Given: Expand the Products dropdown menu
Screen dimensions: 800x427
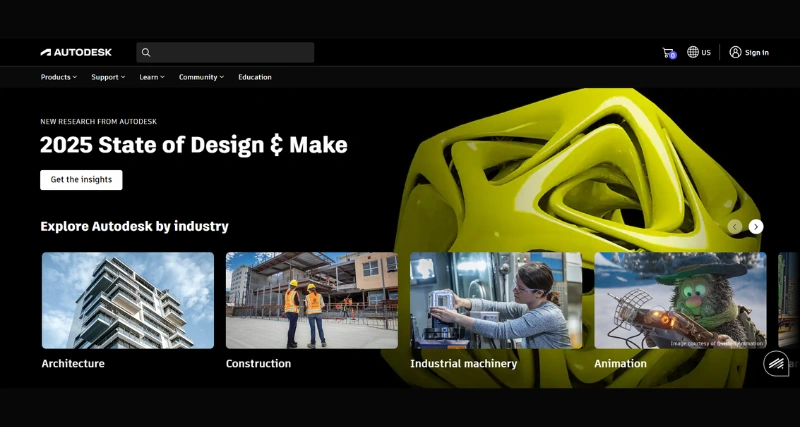Looking at the screenshot, I should click(58, 77).
